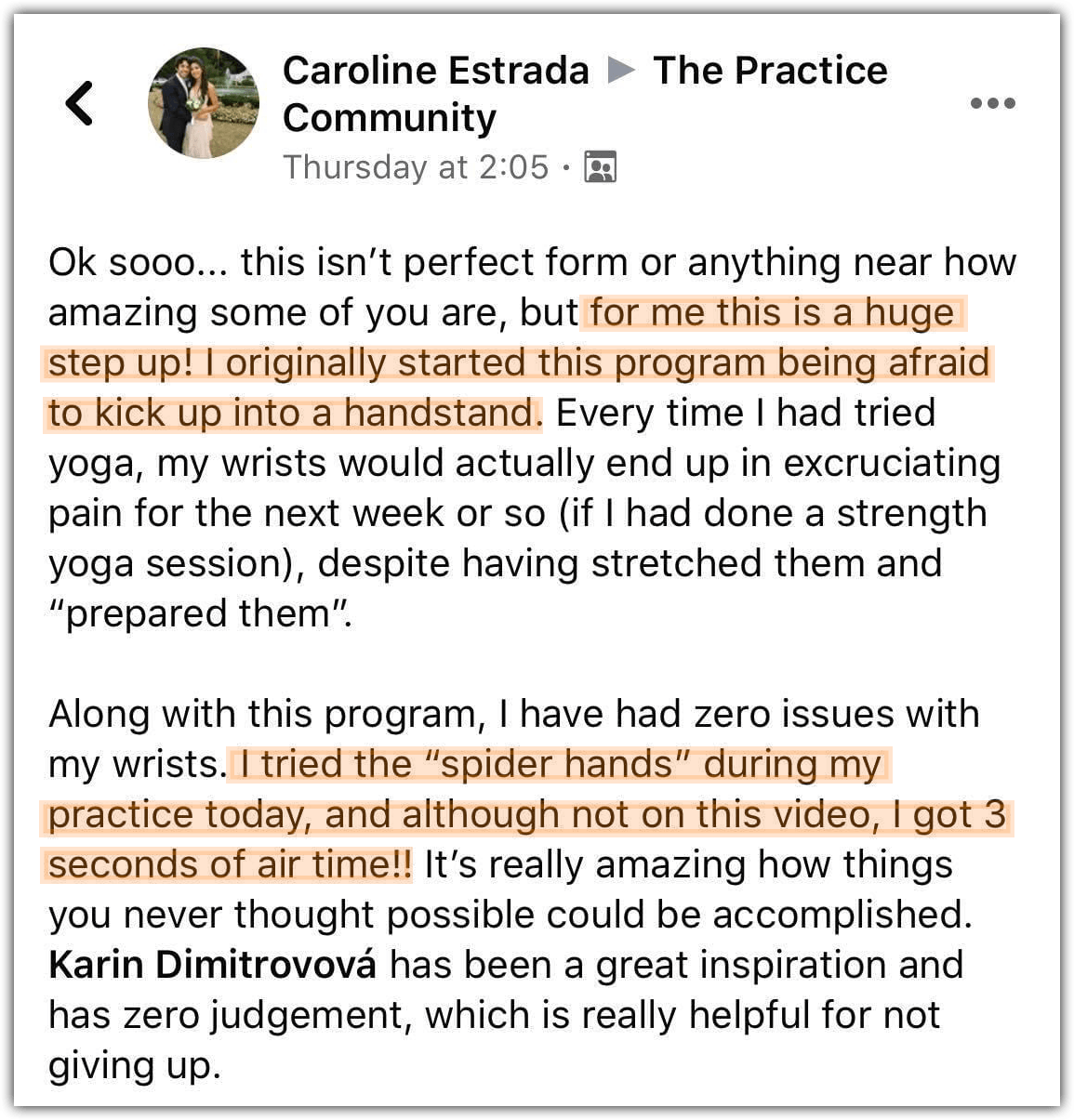Click the Thursday at 2:05 timestamp
This screenshot has width=1074, height=1120.
click(416, 167)
